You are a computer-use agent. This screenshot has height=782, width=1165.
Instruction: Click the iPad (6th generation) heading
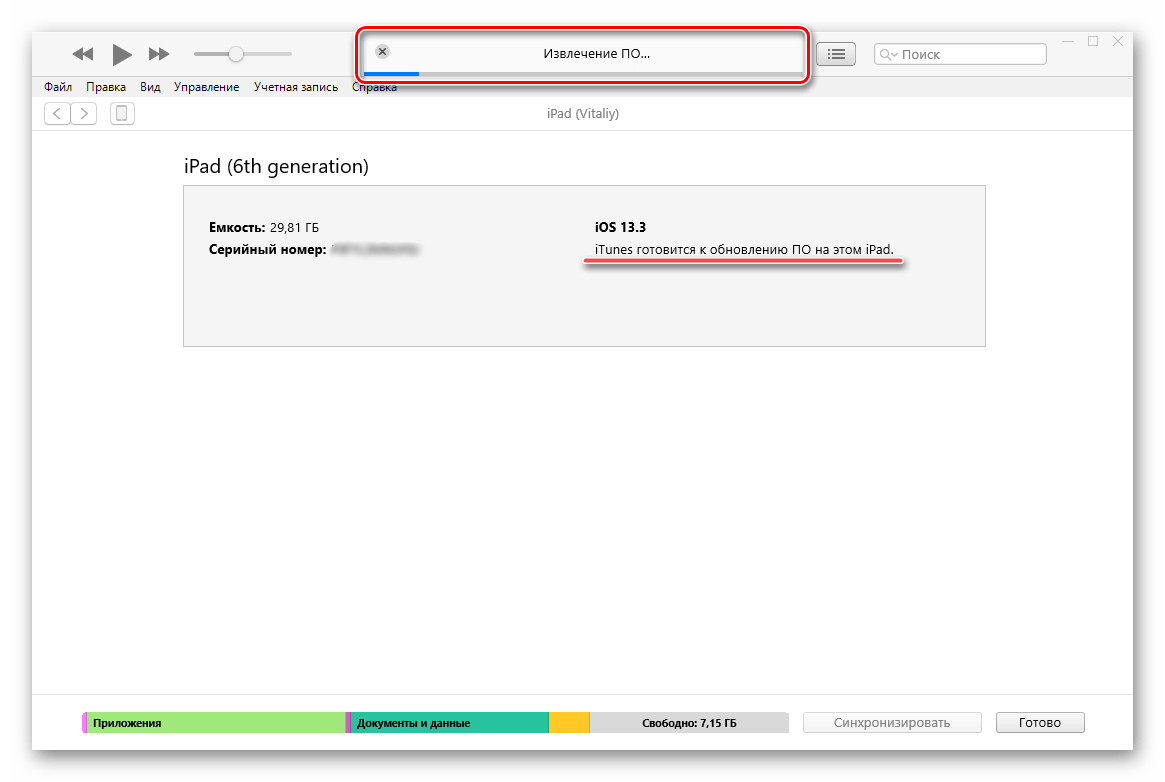click(x=276, y=166)
